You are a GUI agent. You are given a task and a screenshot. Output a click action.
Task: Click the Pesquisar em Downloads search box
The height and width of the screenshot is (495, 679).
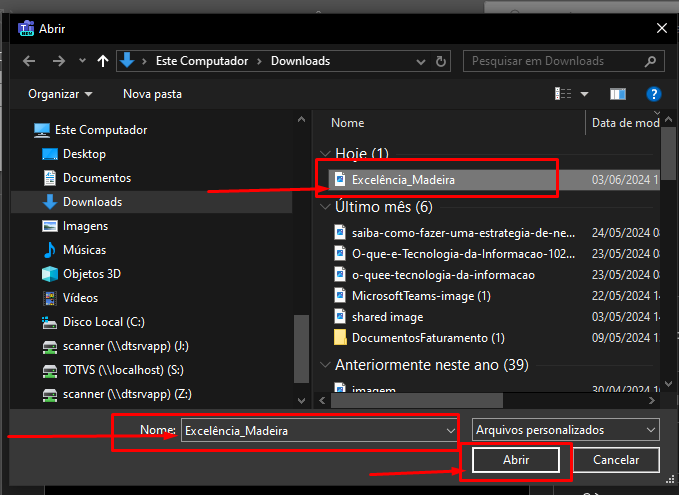pyautogui.click(x=560, y=61)
